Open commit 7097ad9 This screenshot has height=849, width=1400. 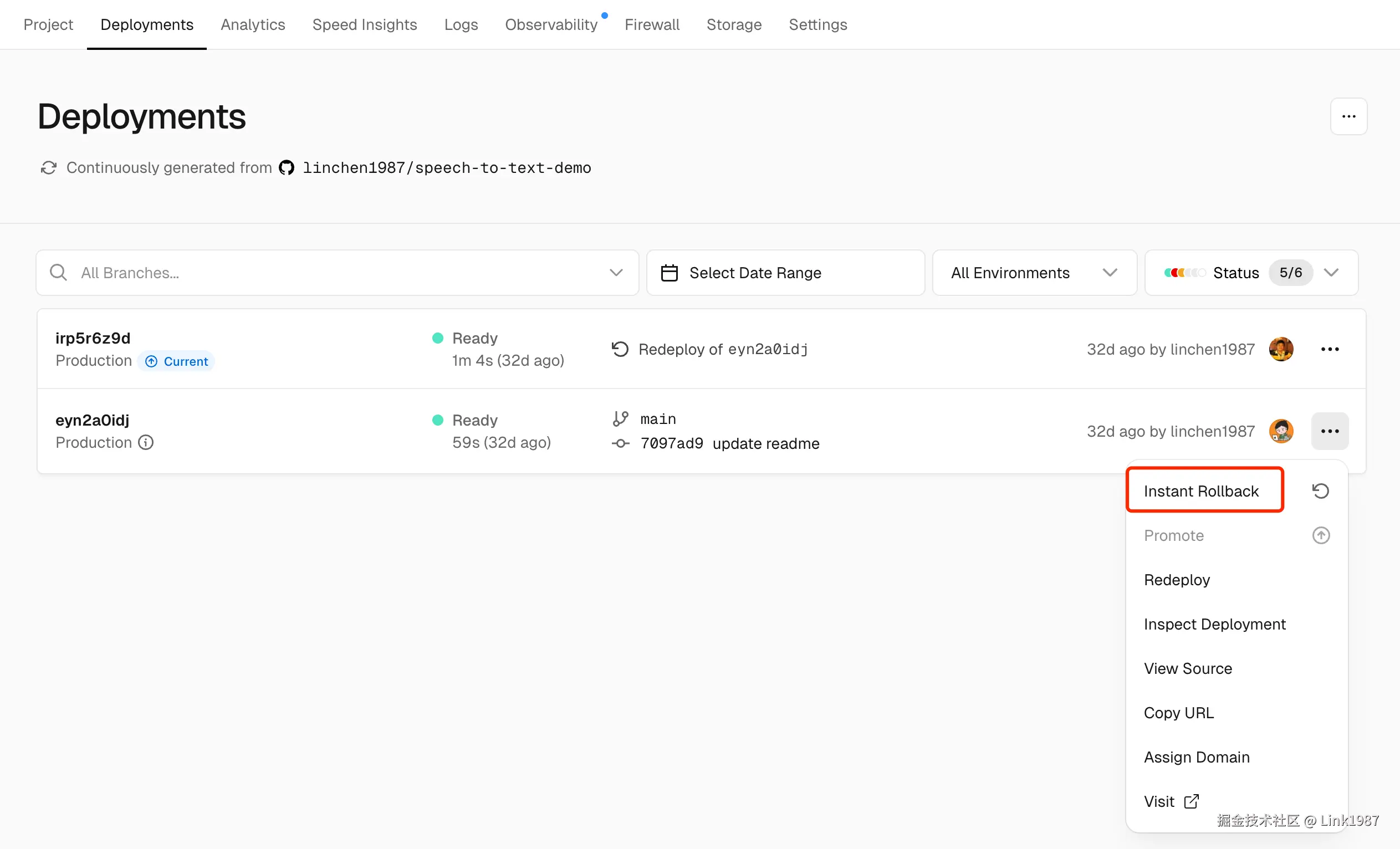point(672,443)
